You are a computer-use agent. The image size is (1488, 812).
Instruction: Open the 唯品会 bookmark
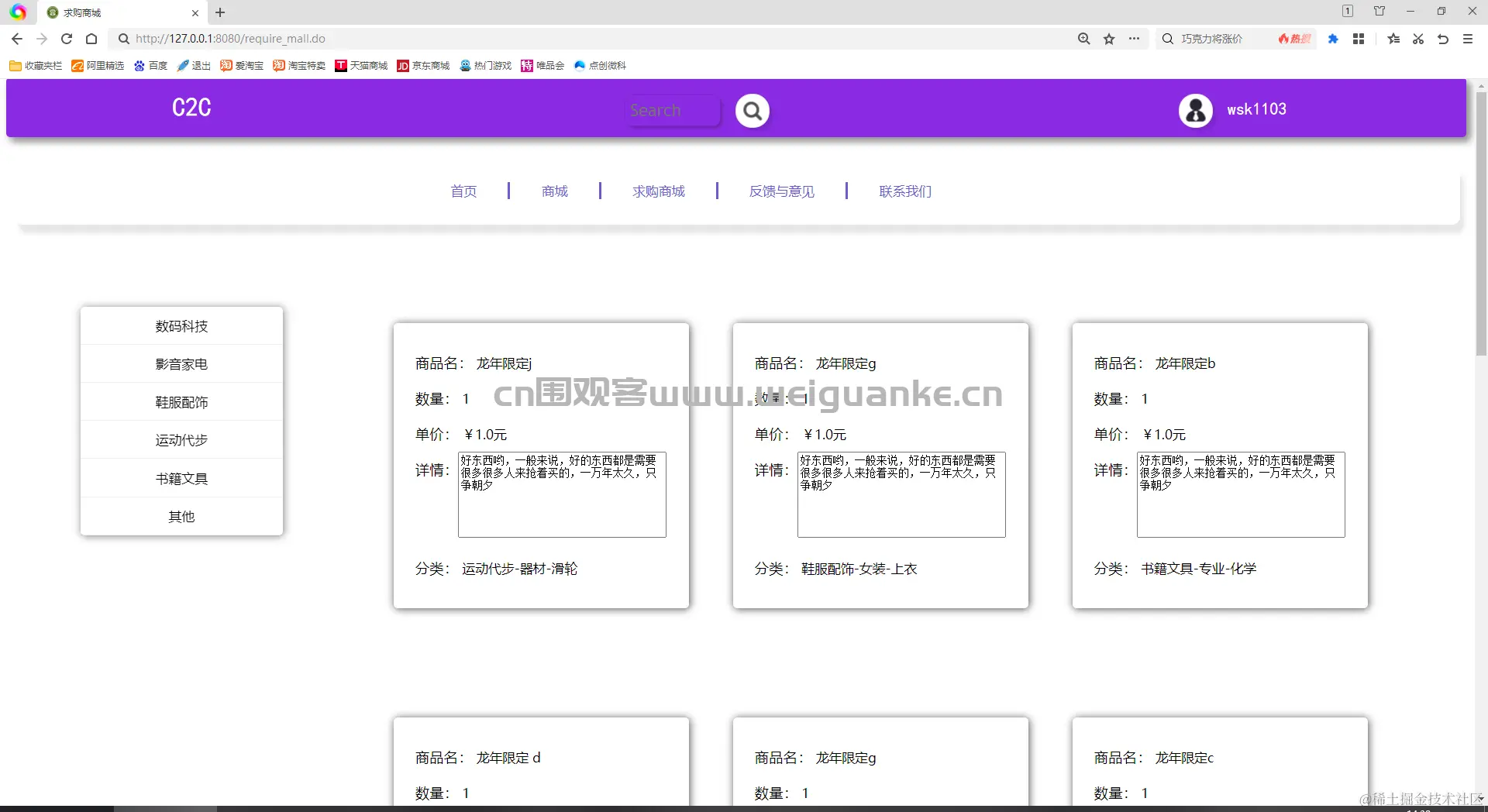[x=542, y=66]
